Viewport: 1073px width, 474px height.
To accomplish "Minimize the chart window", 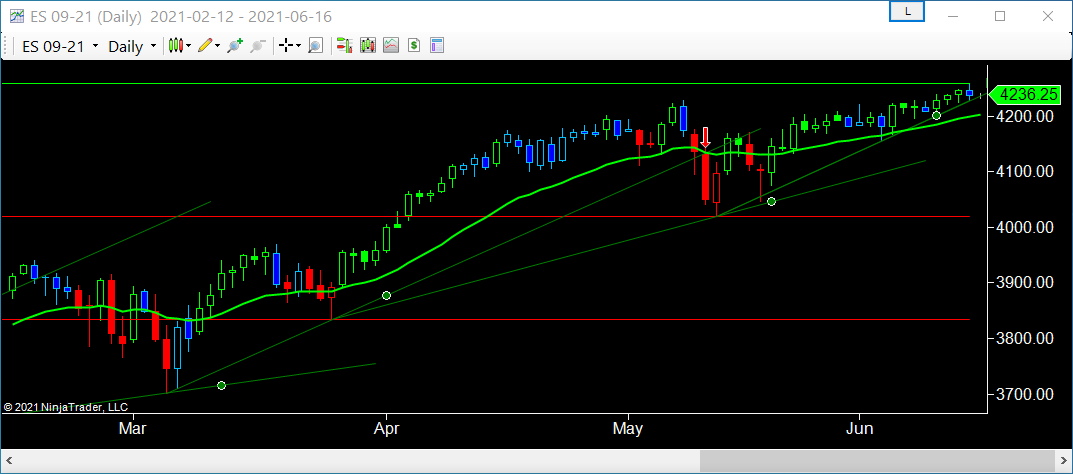I will tap(953, 16).
